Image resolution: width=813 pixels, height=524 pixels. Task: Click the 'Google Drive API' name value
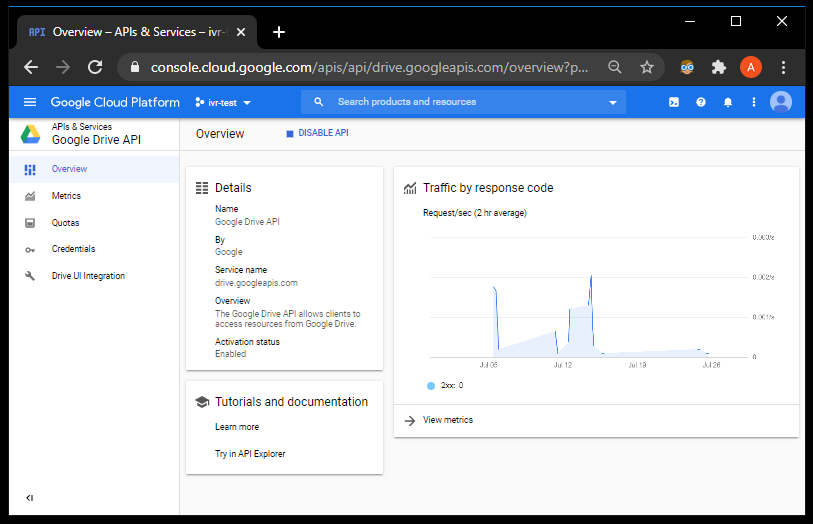247,222
